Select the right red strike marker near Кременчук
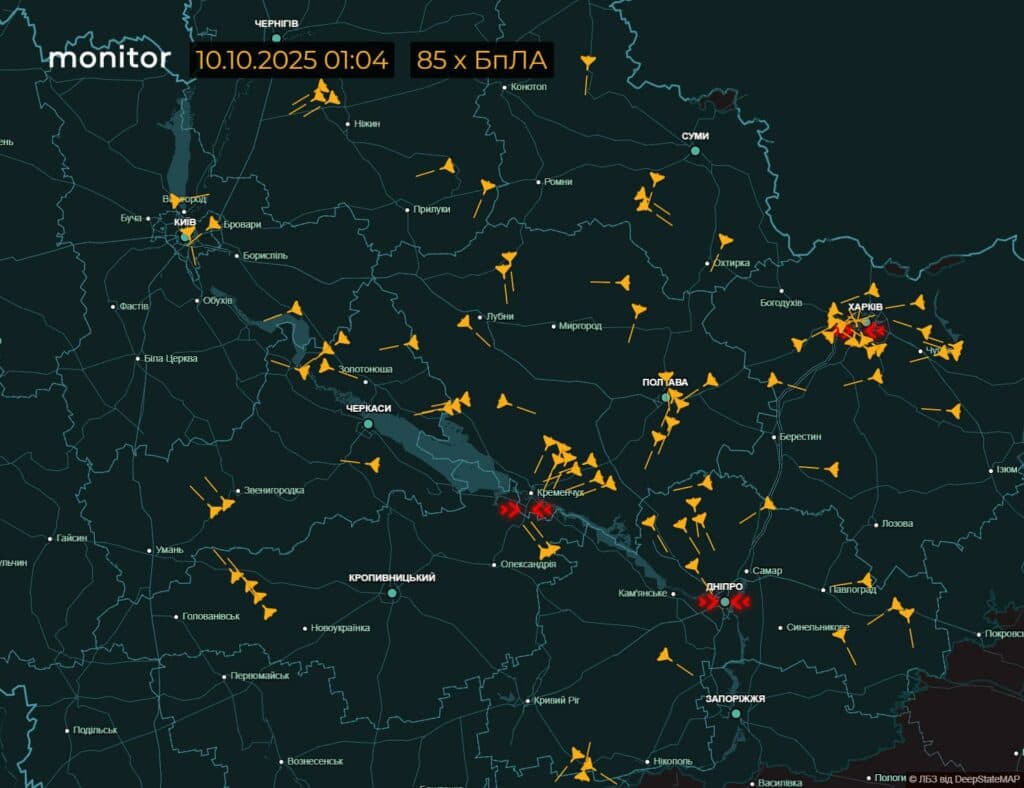This screenshot has width=1024, height=788. (541, 509)
